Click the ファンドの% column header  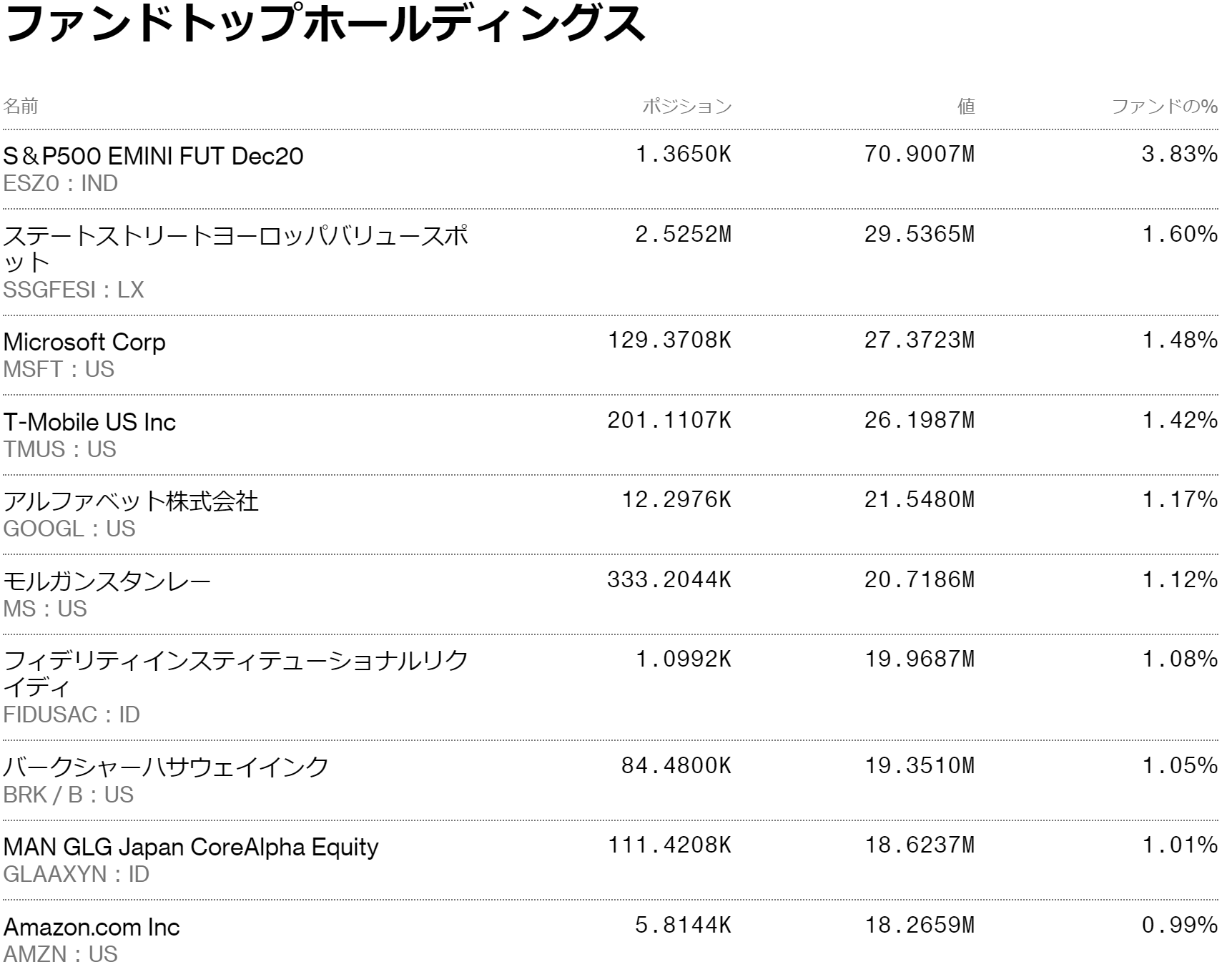1164,107
